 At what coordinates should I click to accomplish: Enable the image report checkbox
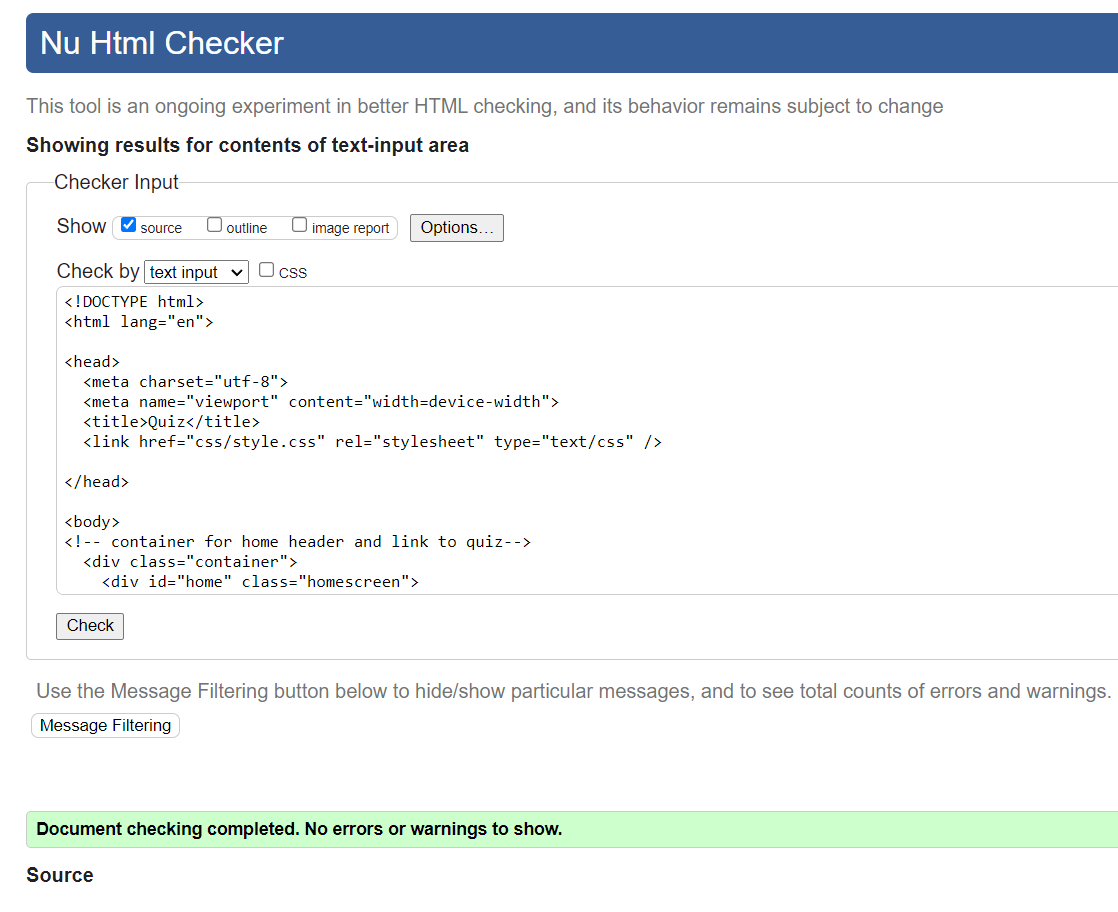299,225
